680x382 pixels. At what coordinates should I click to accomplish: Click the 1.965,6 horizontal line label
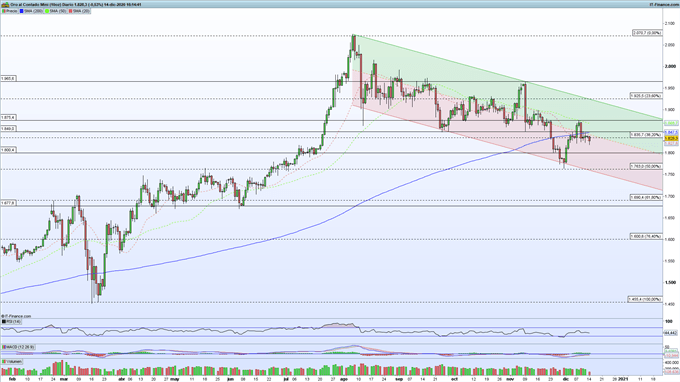point(8,78)
